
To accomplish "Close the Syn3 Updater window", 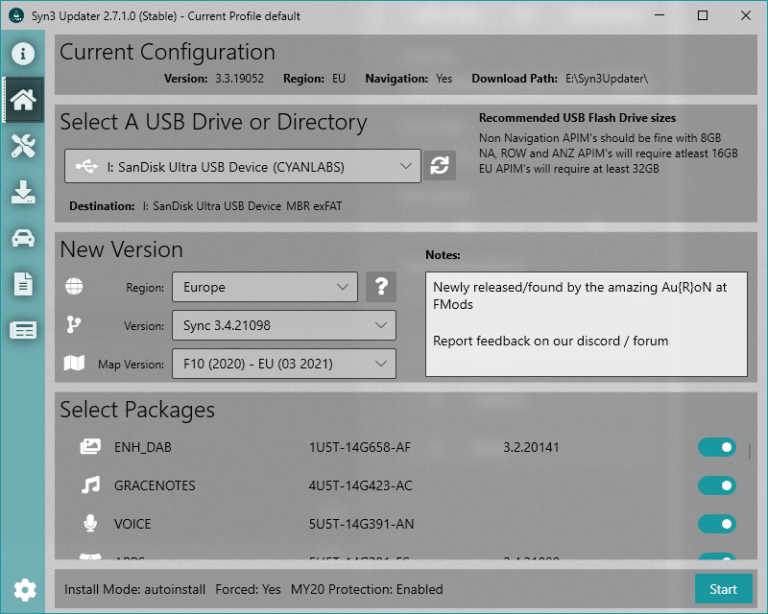I will [x=745, y=15].
